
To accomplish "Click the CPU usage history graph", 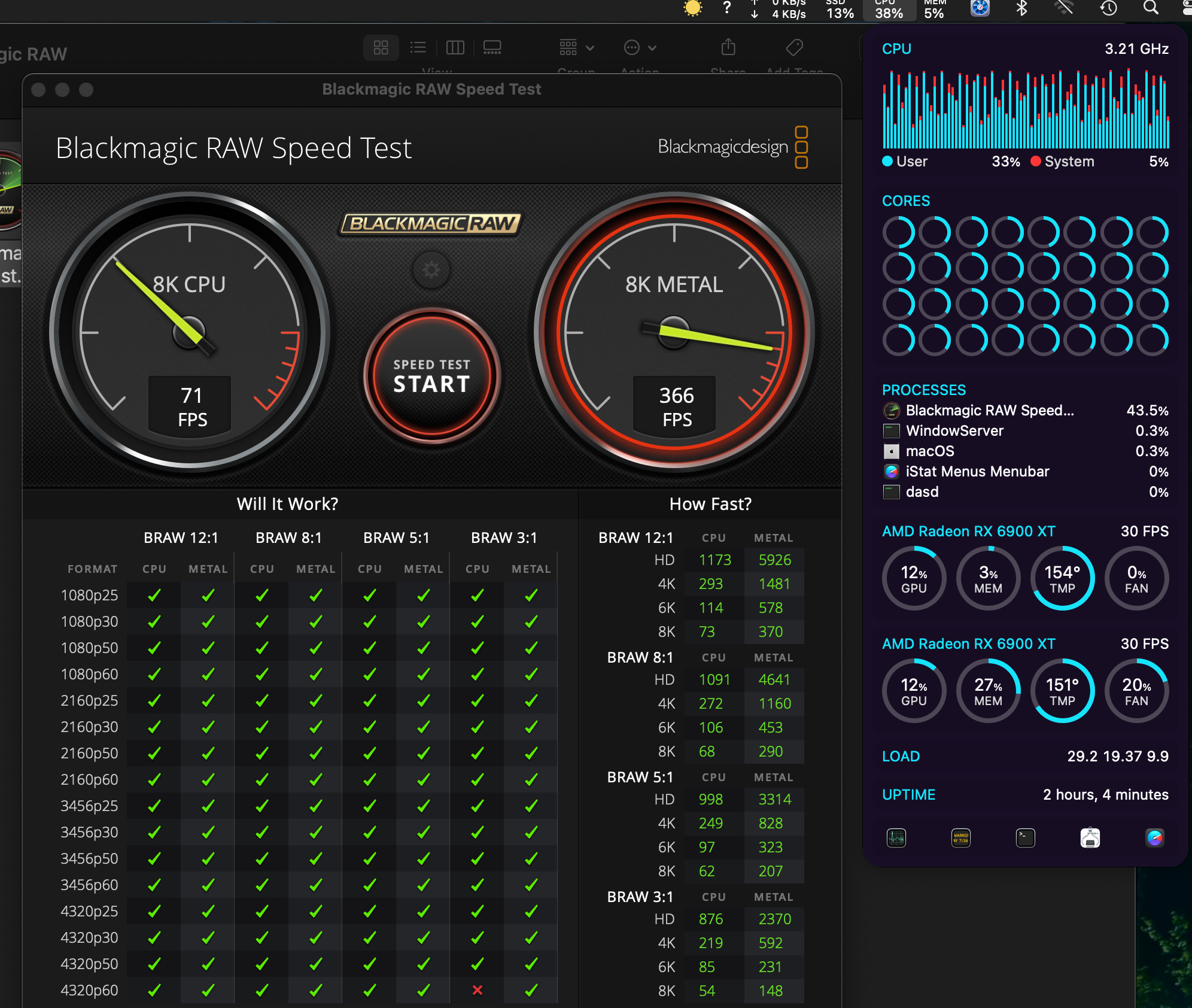I will click(1025, 110).
